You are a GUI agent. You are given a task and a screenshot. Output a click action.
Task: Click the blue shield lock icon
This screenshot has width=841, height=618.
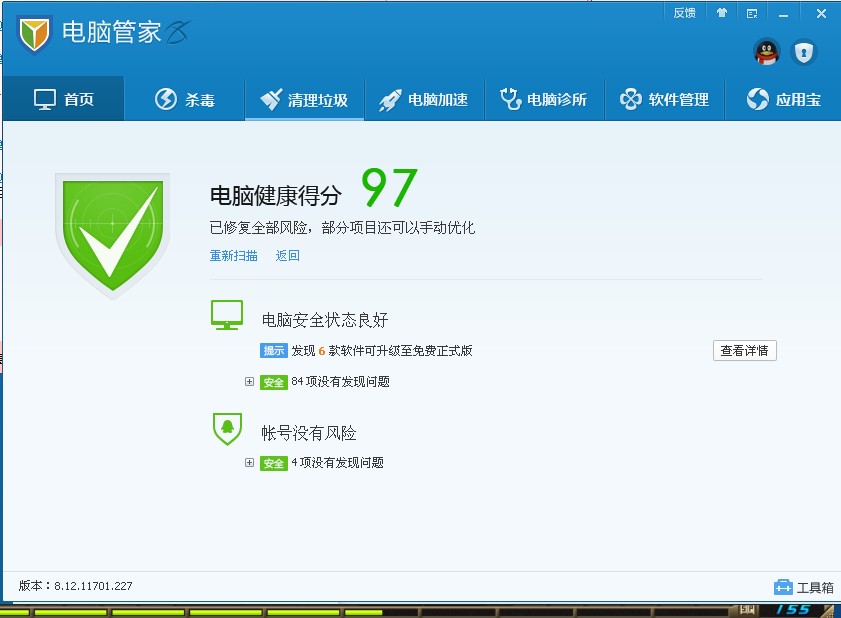pos(803,53)
